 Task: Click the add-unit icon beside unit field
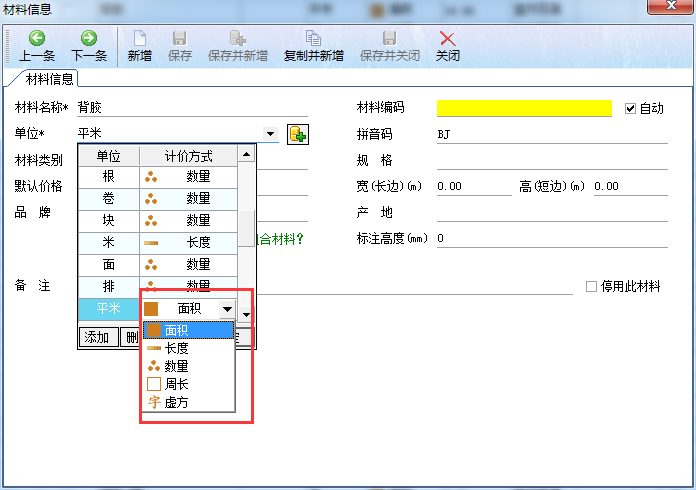(297, 134)
